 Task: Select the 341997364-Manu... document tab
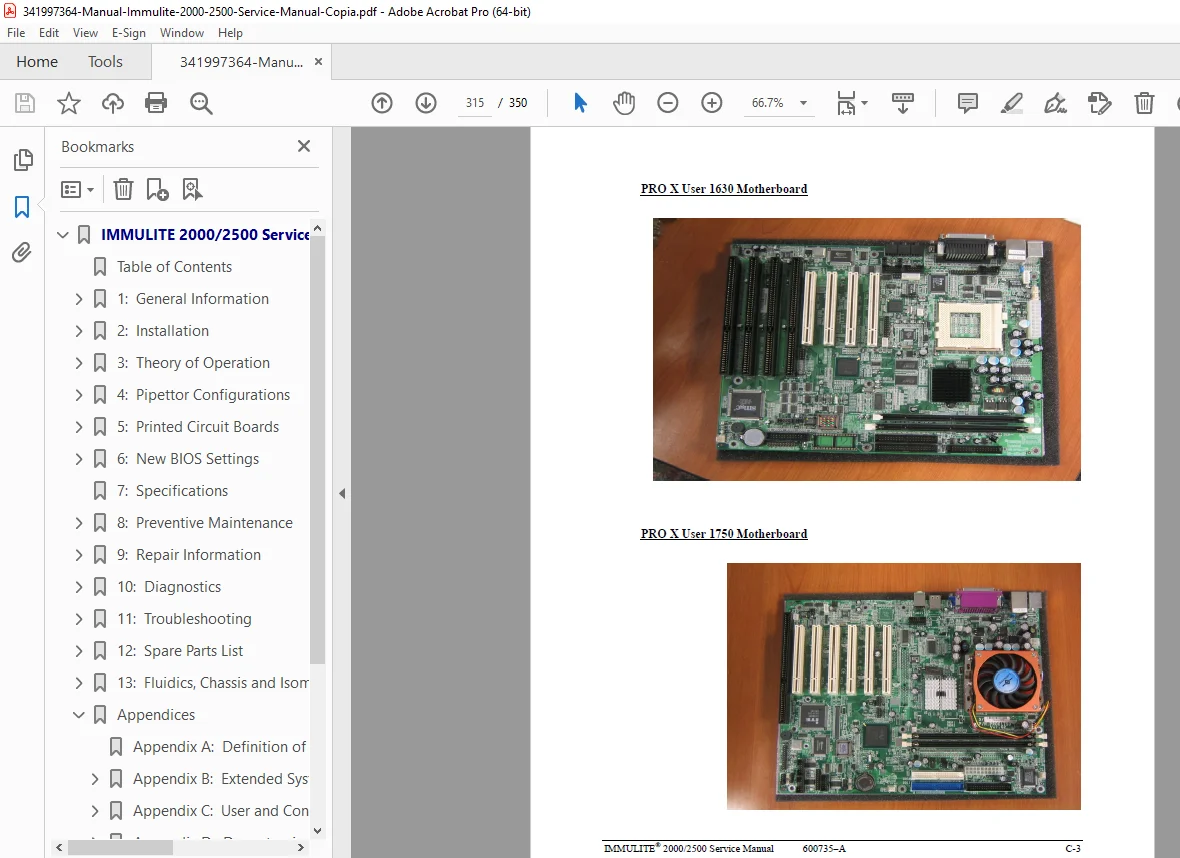241,62
